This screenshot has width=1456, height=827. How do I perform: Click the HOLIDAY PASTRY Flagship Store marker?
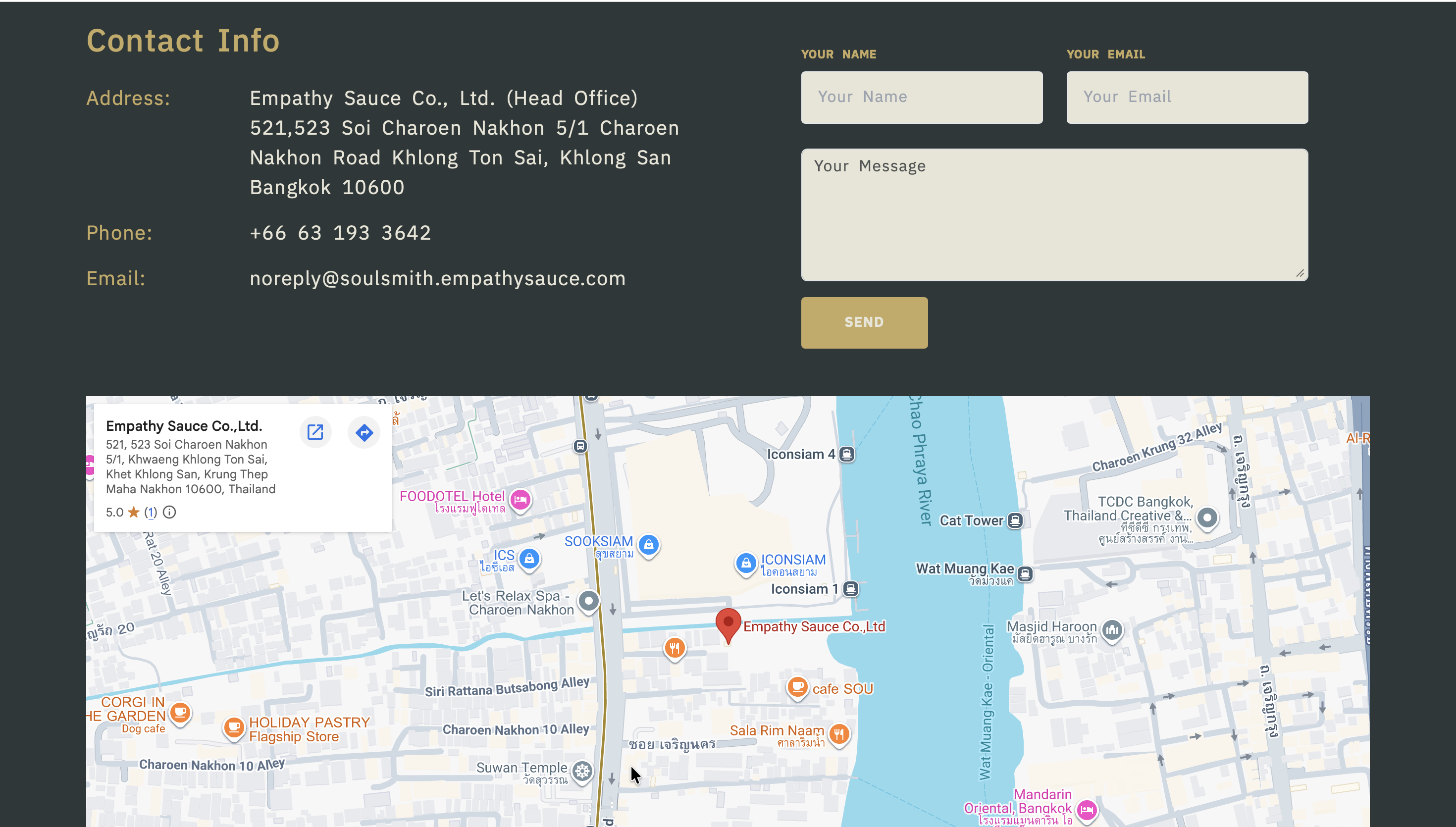point(233,727)
